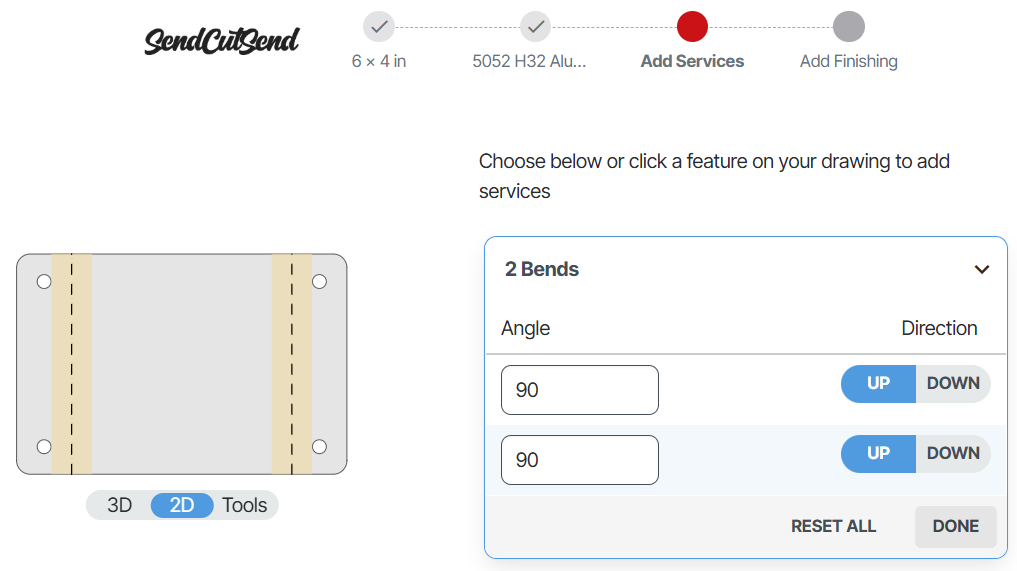The image size is (1017, 571).
Task: Click the SendCutSend logo
Action: point(221,41)
